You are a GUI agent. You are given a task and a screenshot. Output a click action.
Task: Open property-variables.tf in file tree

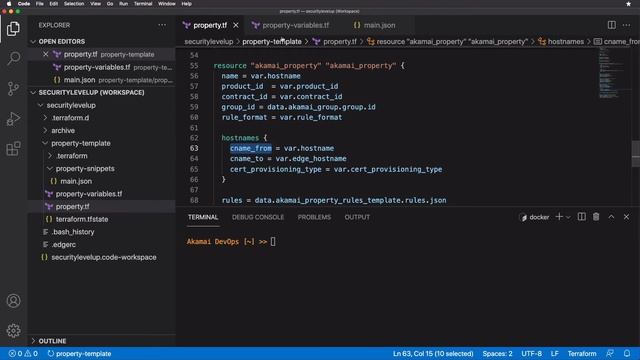pos(101,194)
